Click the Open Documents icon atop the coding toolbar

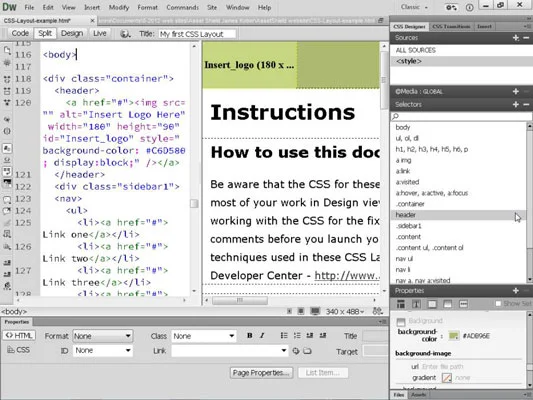(7, 51)
